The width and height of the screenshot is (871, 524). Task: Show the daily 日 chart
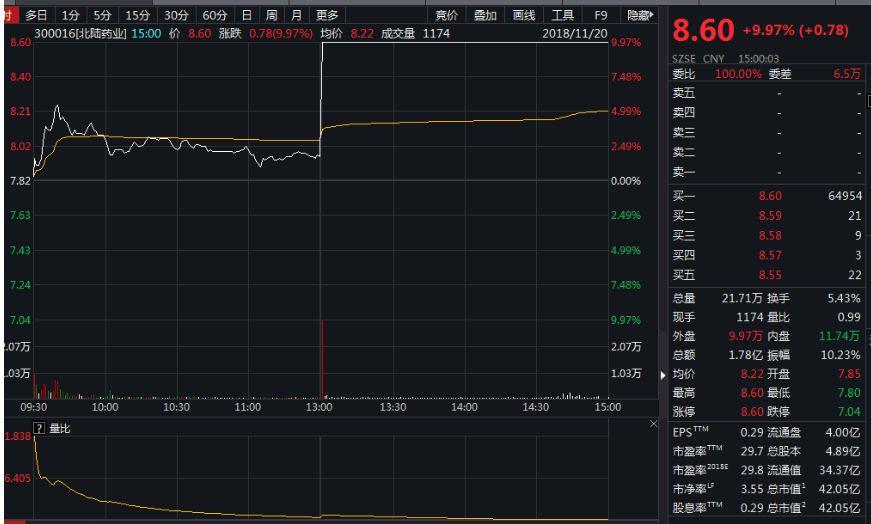[247, 15]
